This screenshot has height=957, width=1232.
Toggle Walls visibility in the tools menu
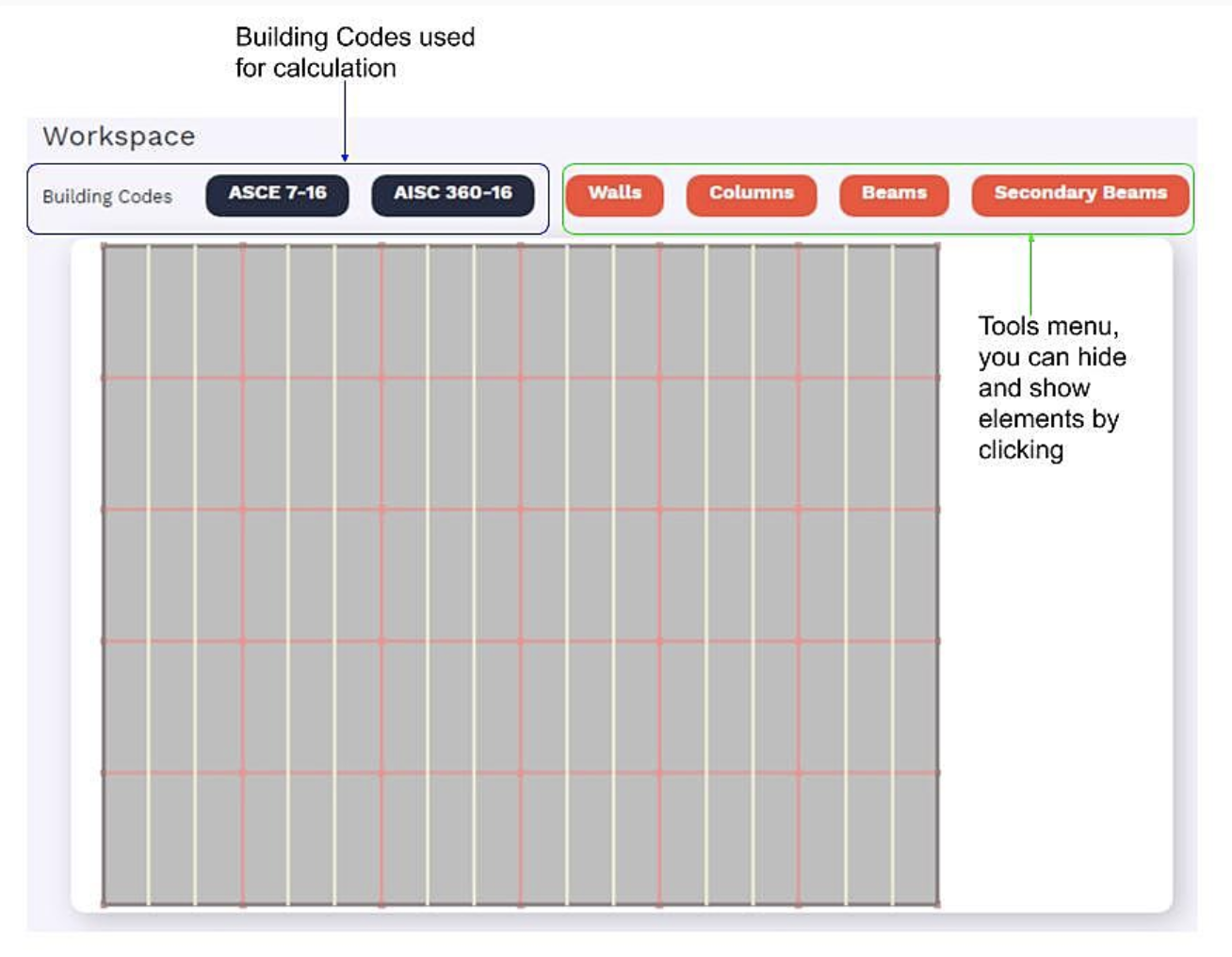[614, 194]
